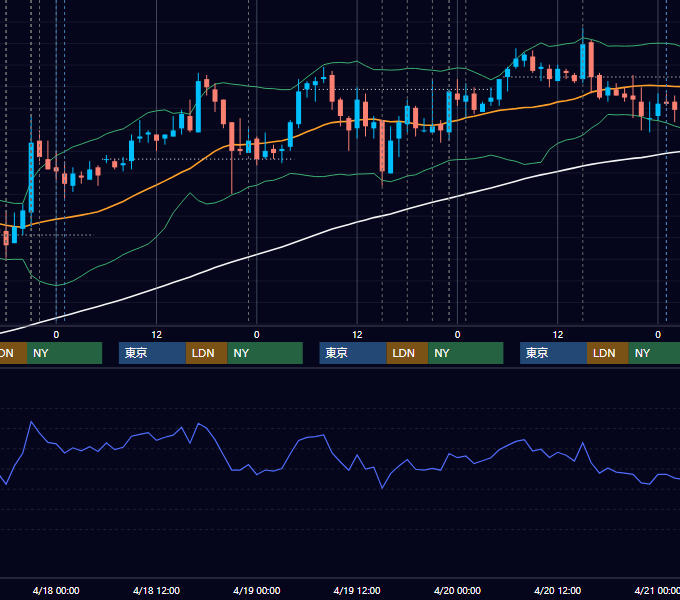The image size is (680, 600).
Task: Click hour label 0 above 4/20 00:00
Action: pyautogui.click(x=457, y=335)
